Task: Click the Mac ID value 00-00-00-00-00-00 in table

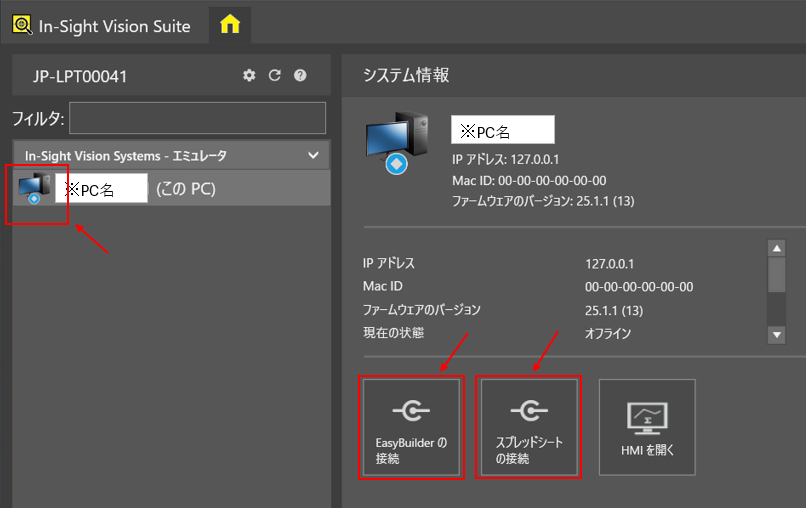Action: [639, 287]
